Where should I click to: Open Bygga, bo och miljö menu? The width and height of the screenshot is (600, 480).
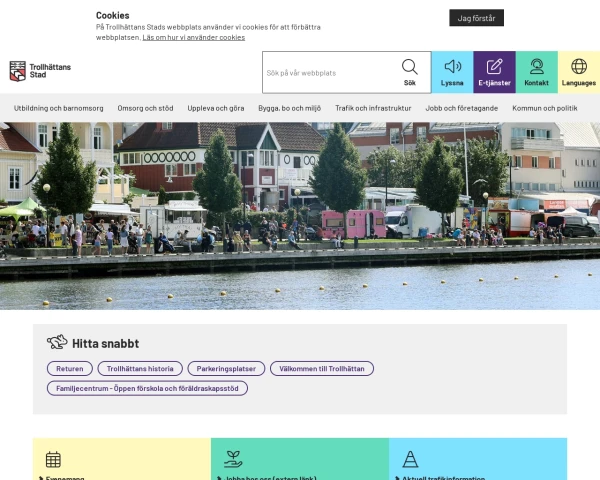point(290,108)
